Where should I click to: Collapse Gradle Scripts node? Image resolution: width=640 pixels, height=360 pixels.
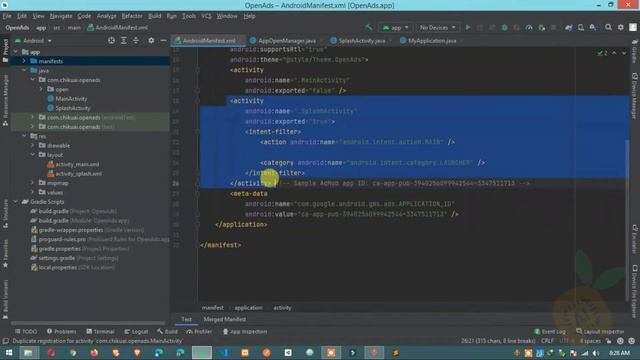[16, 202]
